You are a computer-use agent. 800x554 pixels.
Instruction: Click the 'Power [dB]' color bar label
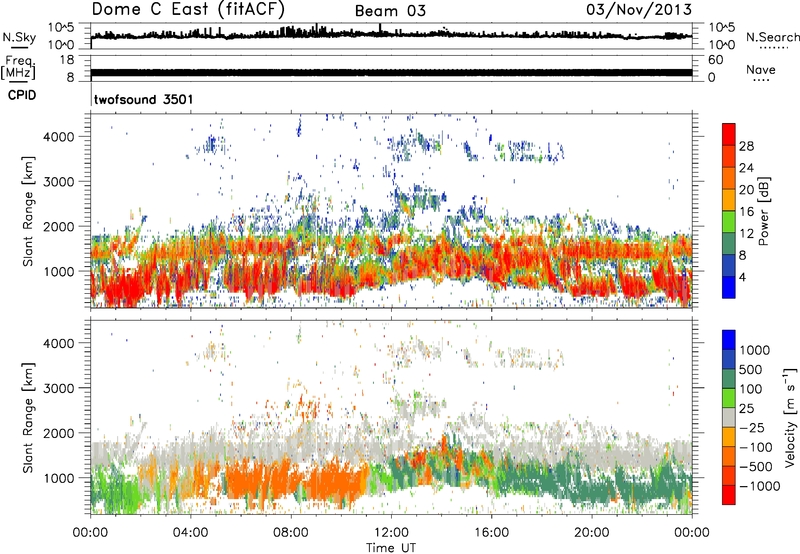(x=763, y=211)
